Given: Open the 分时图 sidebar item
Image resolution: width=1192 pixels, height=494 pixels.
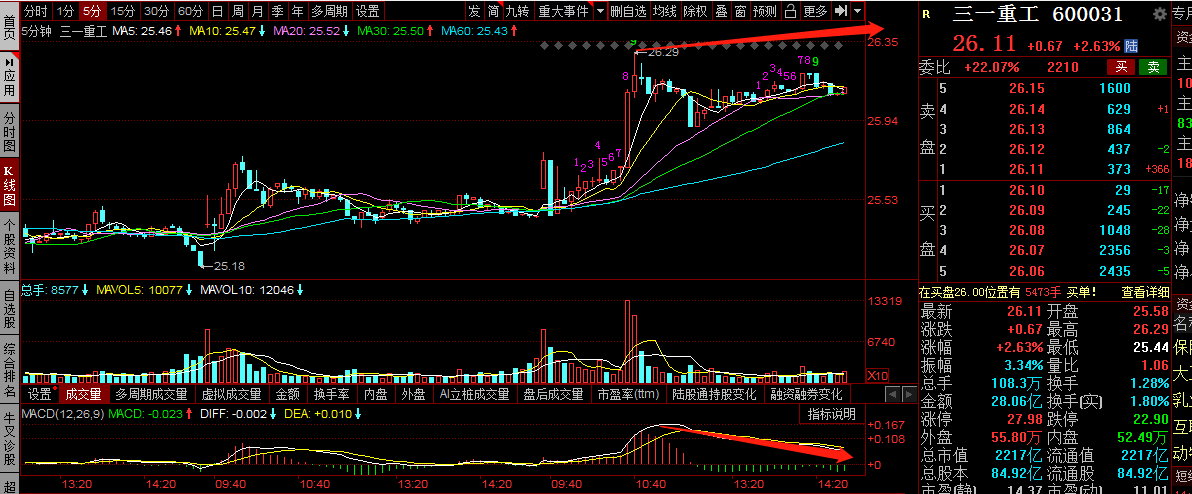Looking at the screenshot, I should click(x=9, y=131).
